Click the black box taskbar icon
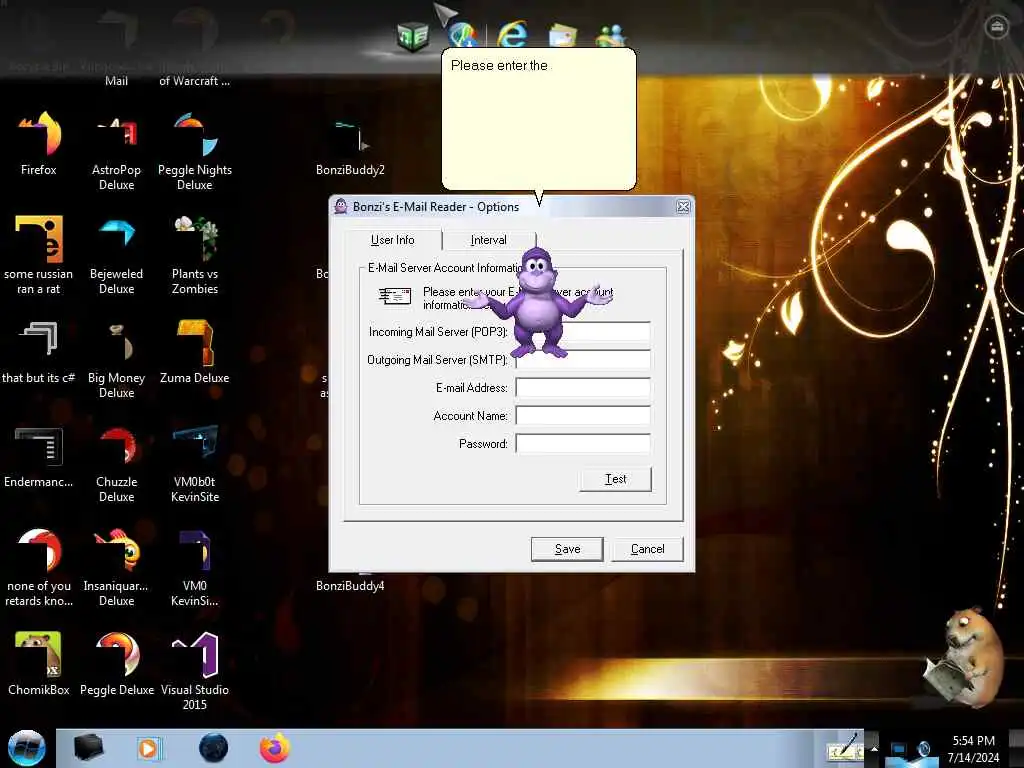 click(88, 748)
